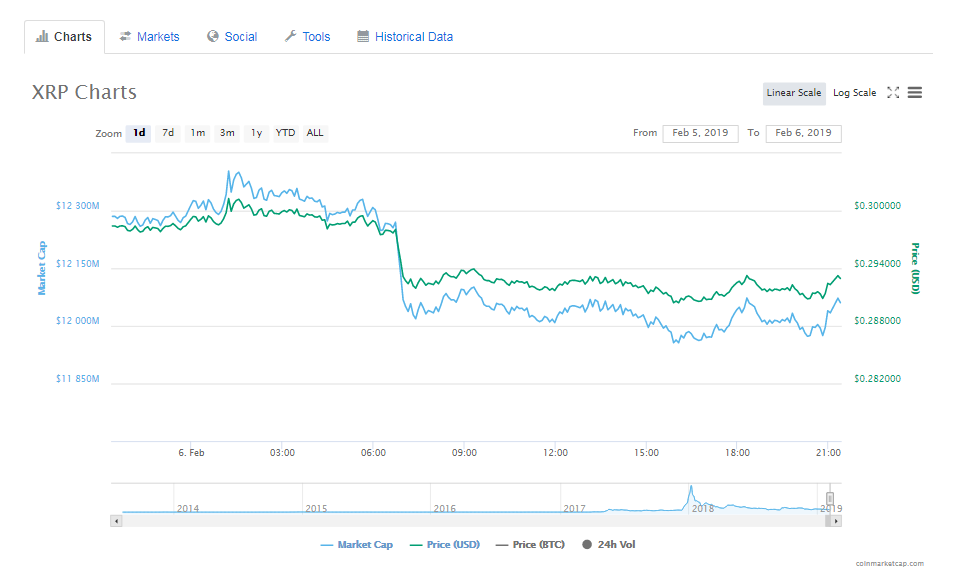
Task: Toggle 24h Vol series in legend
Action: pos(608,544)
